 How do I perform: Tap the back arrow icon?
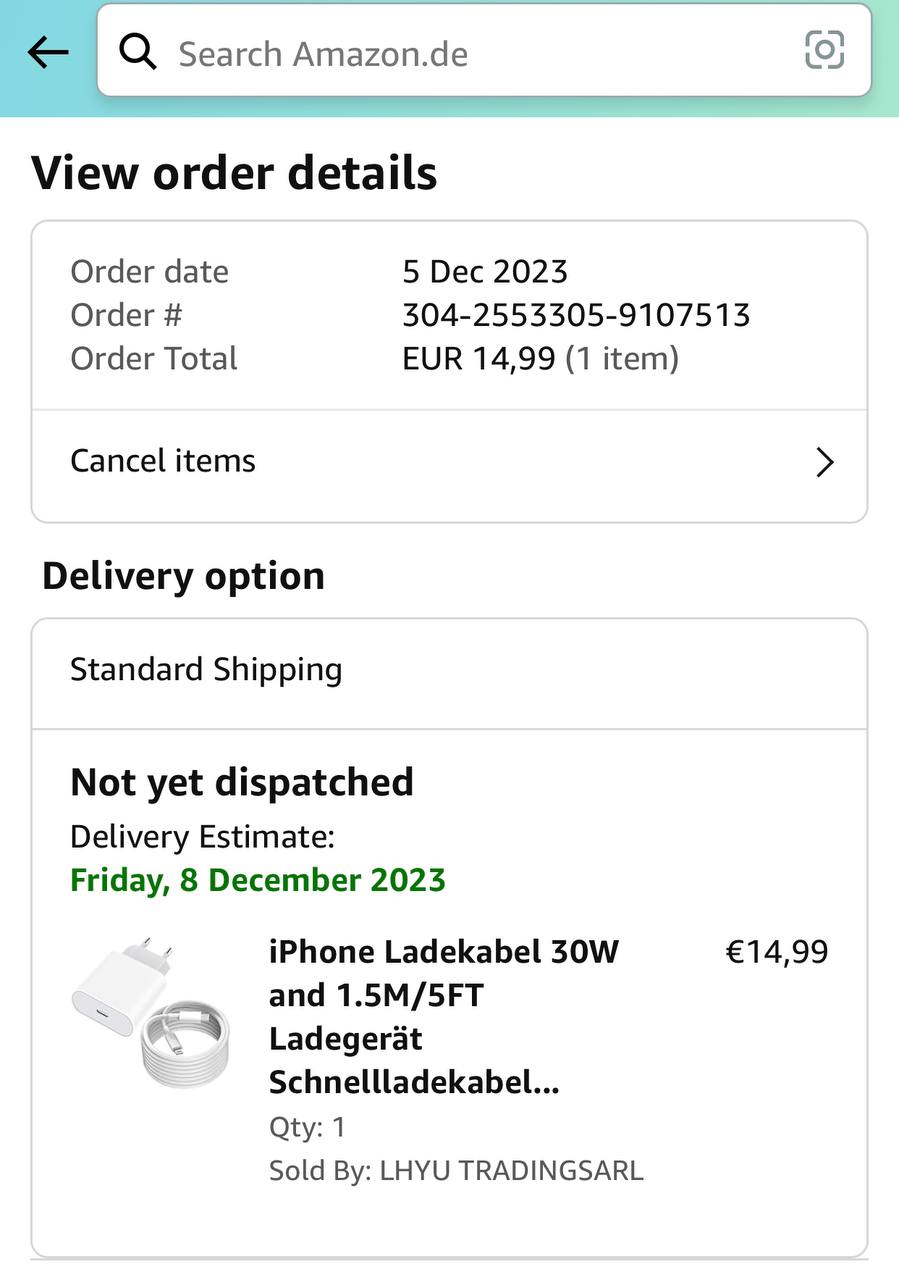tap(48, 52)
